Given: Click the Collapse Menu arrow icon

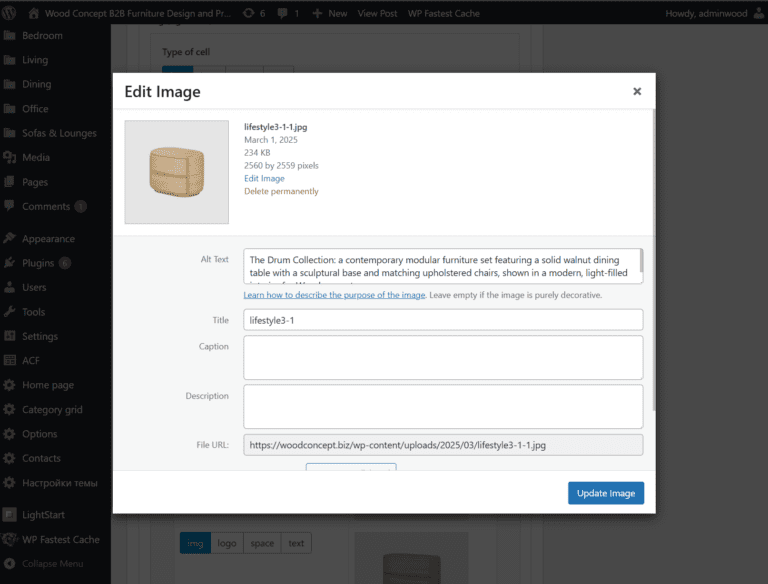Looking at the screenshot, I should point(10,563).
